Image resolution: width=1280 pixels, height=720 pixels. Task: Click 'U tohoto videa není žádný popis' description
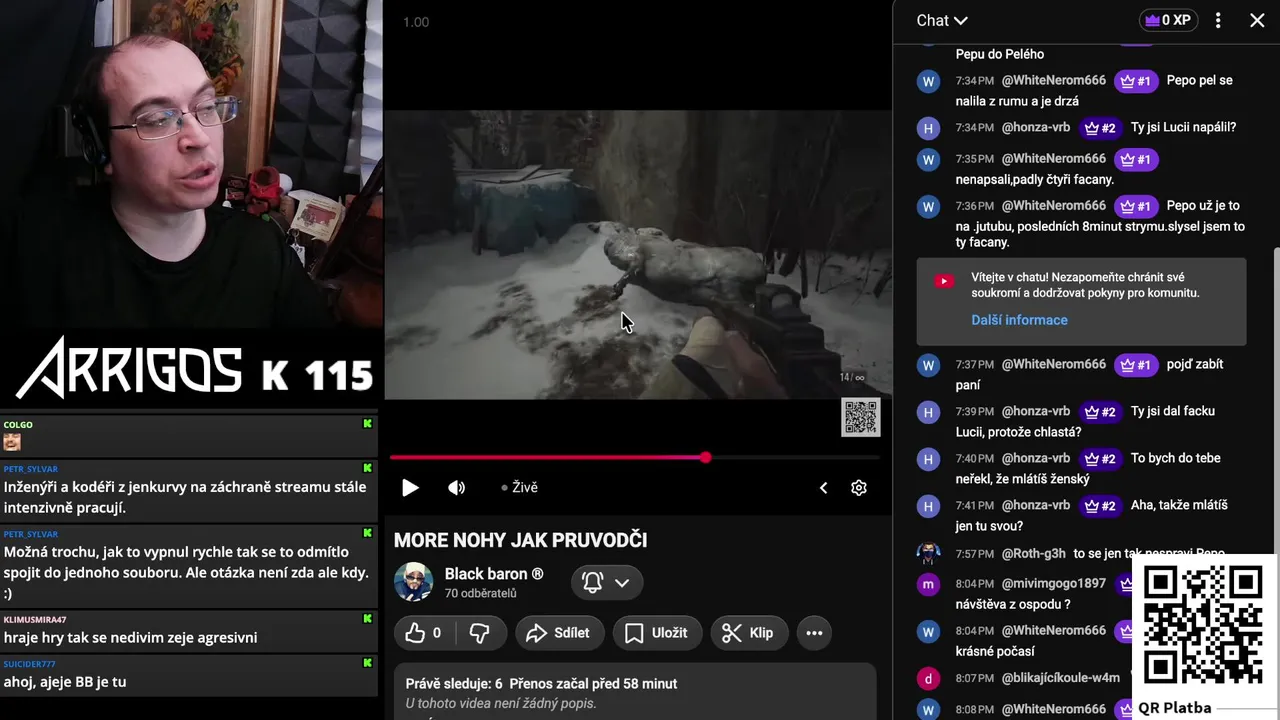(x=501, y=704)
